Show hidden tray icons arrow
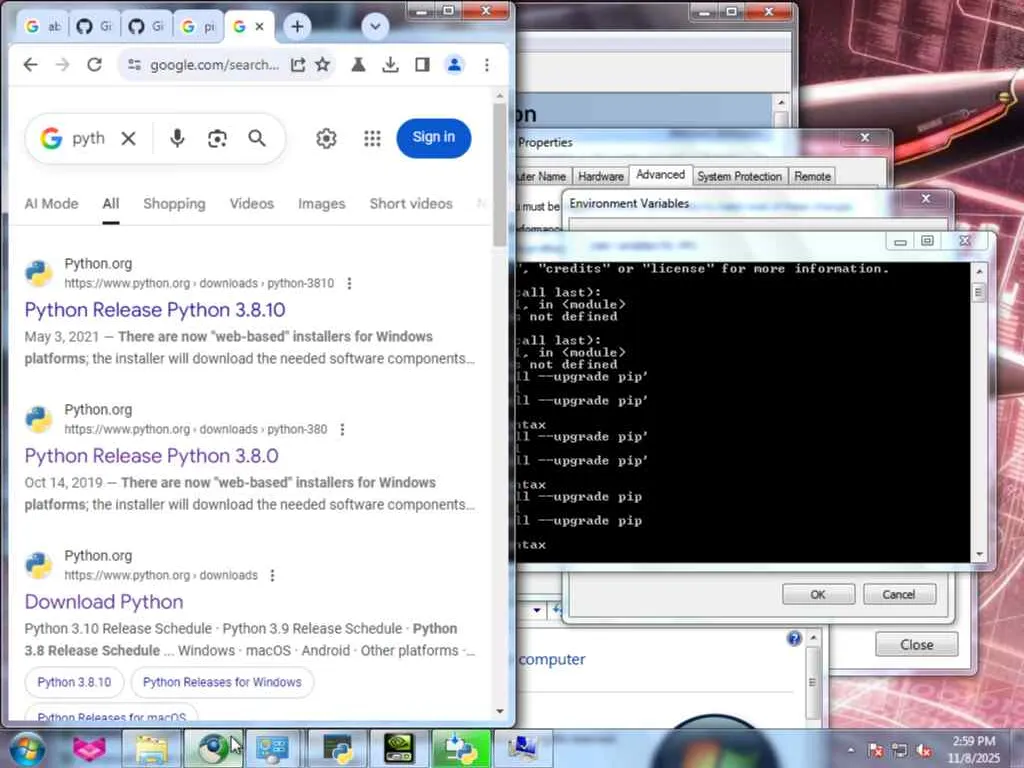The height and width of the screenshot is (768, 1024). point(851,750)
